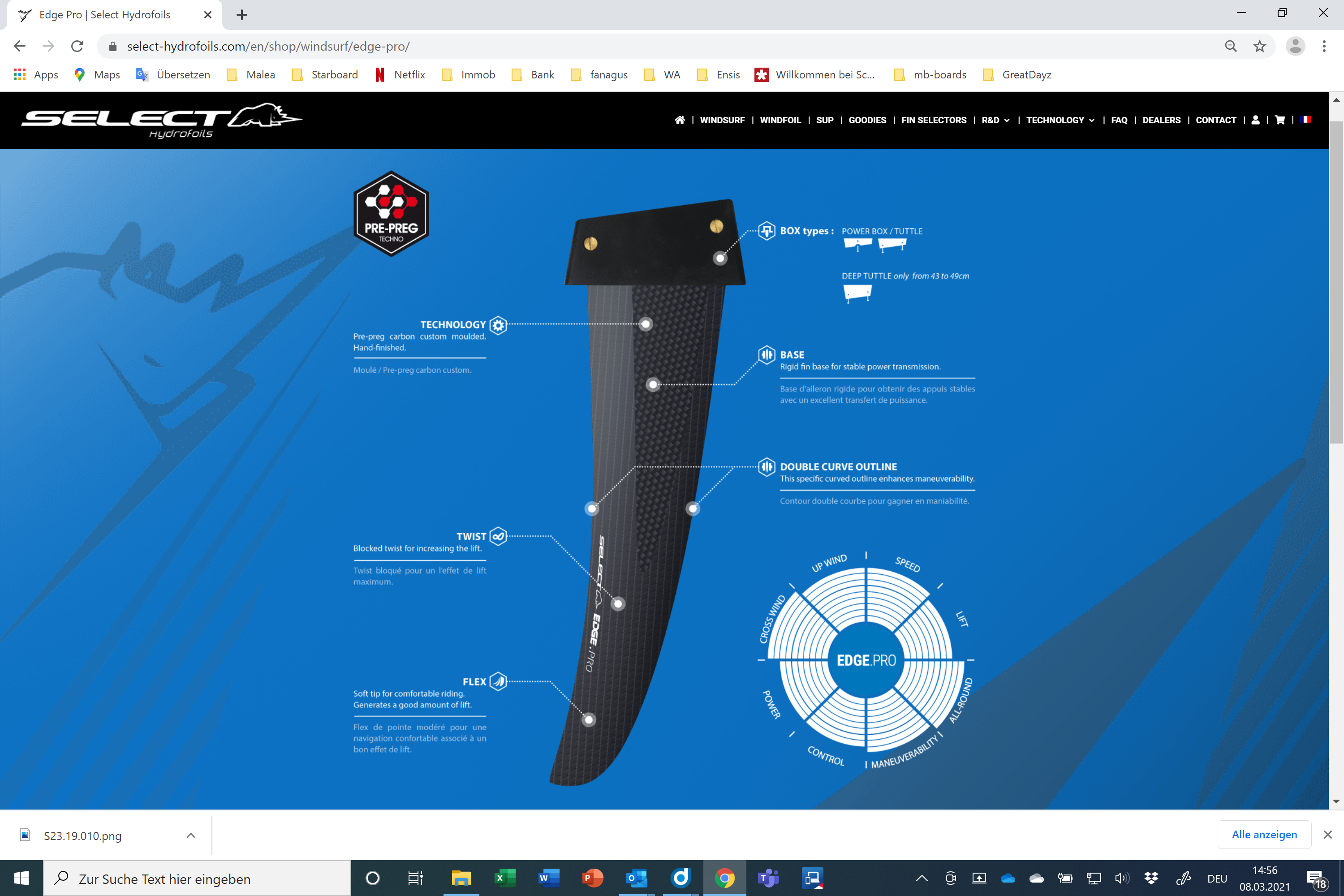Image resolution: width=1344 pixels, height=896 pixels.
Task: Click the page vertical scrollbar thumb
Action: pyautogui.click(x=1336, y=282)
